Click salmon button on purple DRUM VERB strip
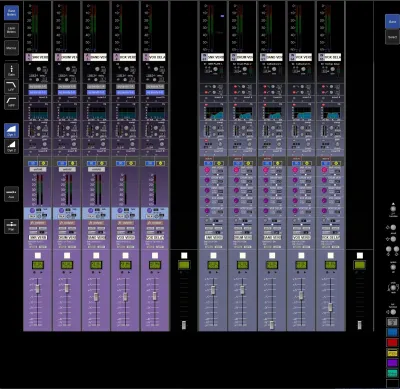Viewport: 400px width, 389px height. pyautogui.click(x=67, y=223)
